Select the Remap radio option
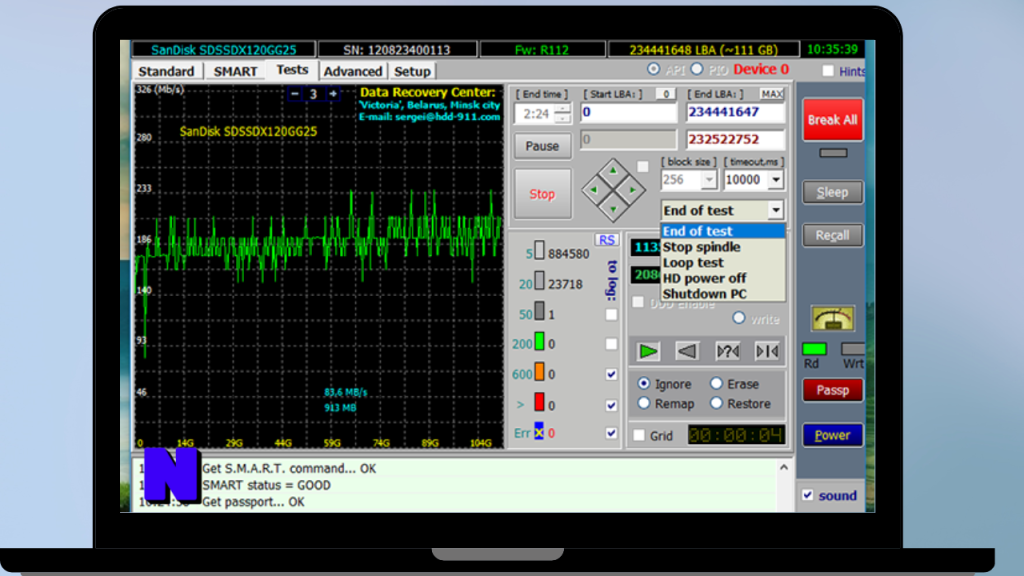 coord(644,403)
